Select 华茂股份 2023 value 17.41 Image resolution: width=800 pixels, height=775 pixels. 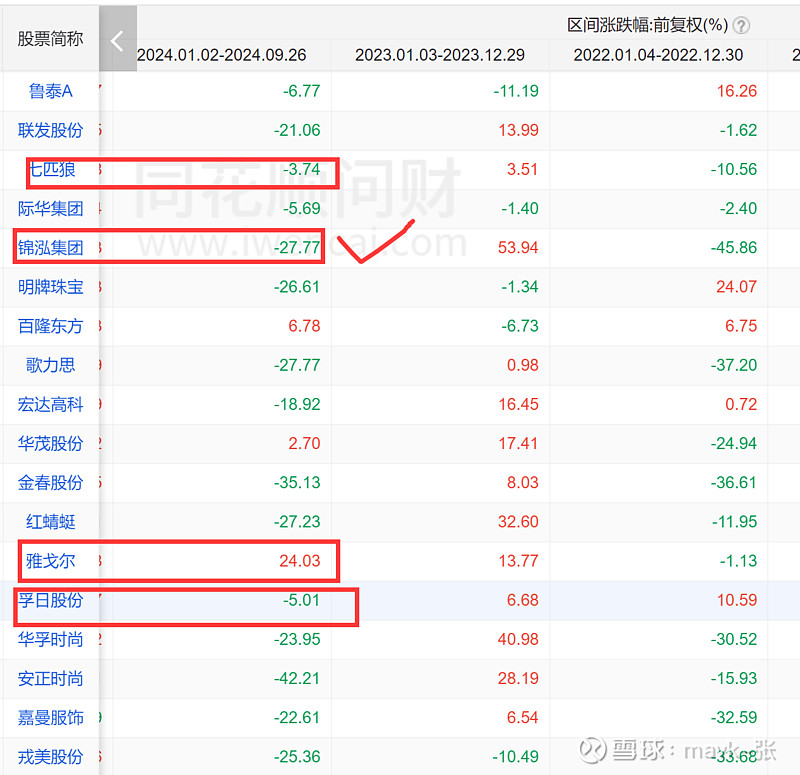coord(518,443)
